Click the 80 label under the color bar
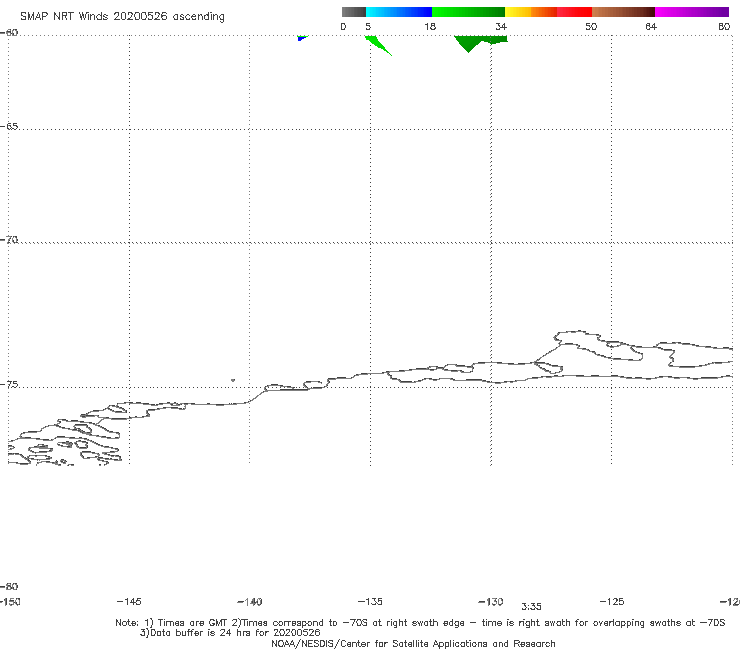Viewport: 740px width, 650px height. tap(724, 27)
